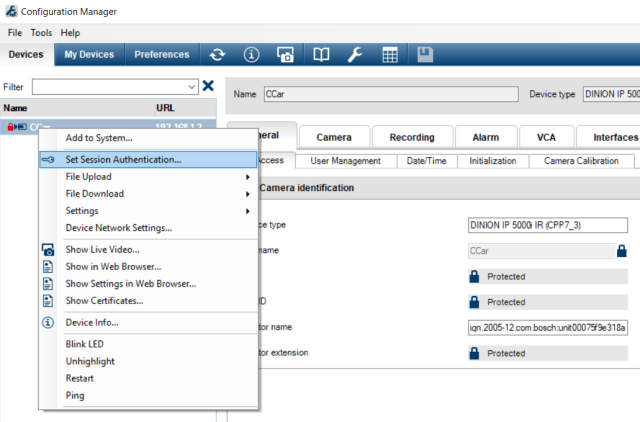Clear the filter with the X icon
This screenshot has width=640, height=422.
(x=208, y=87)
